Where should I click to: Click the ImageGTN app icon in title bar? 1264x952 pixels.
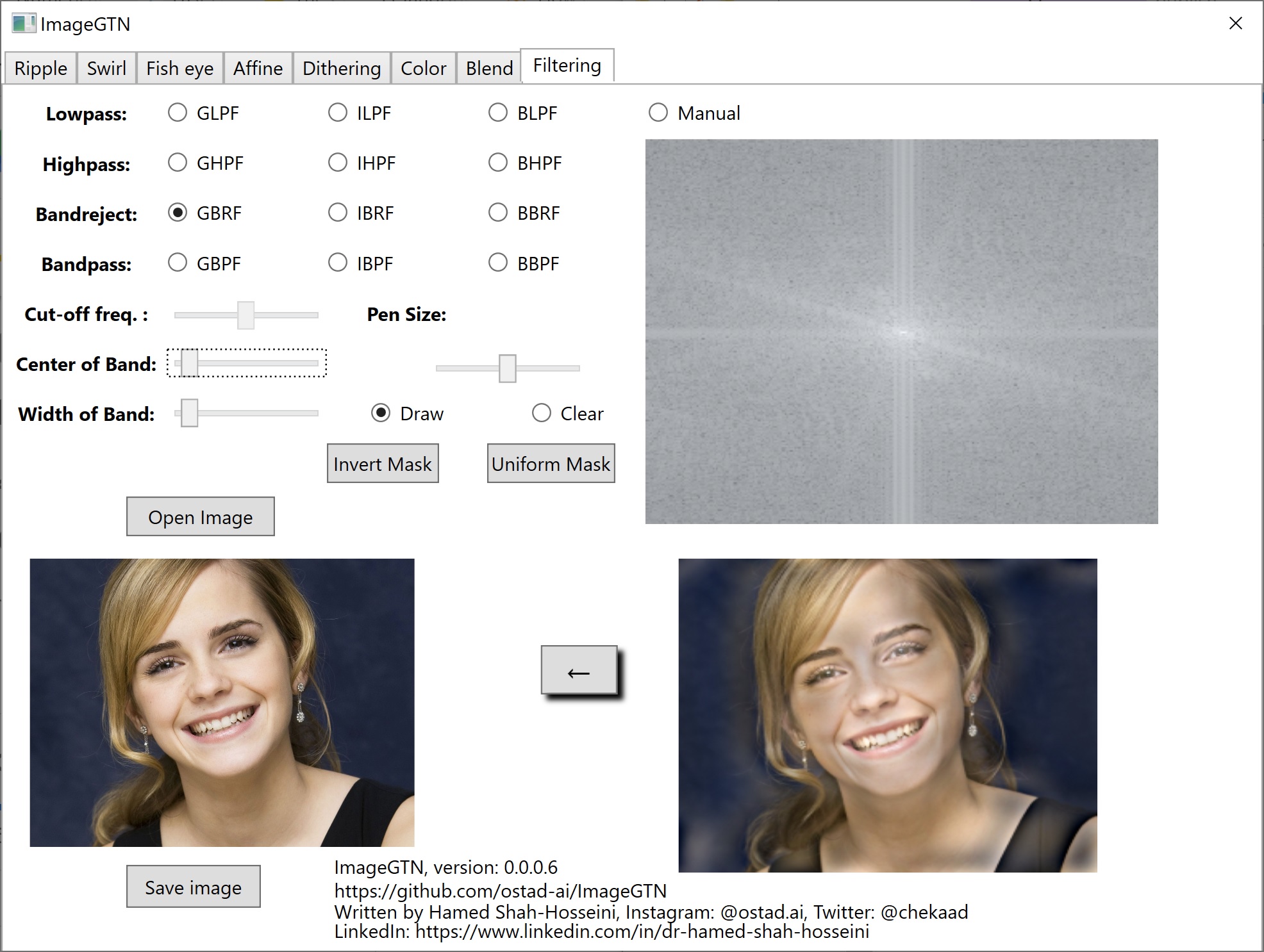coord(24,24)
